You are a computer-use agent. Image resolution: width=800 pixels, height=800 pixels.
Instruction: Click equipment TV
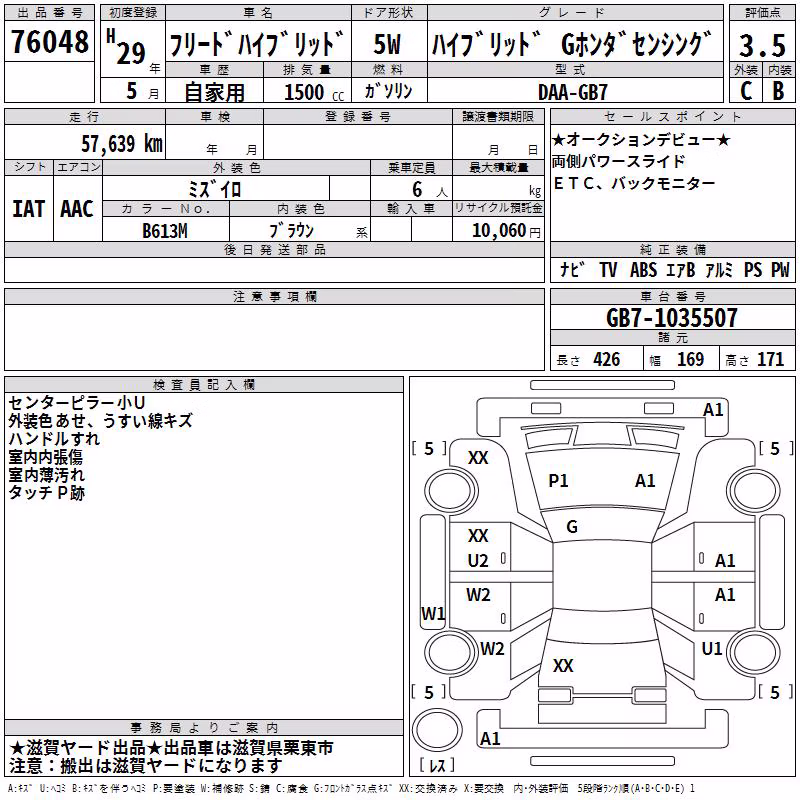pyautogui.click(x=608, y=269)
